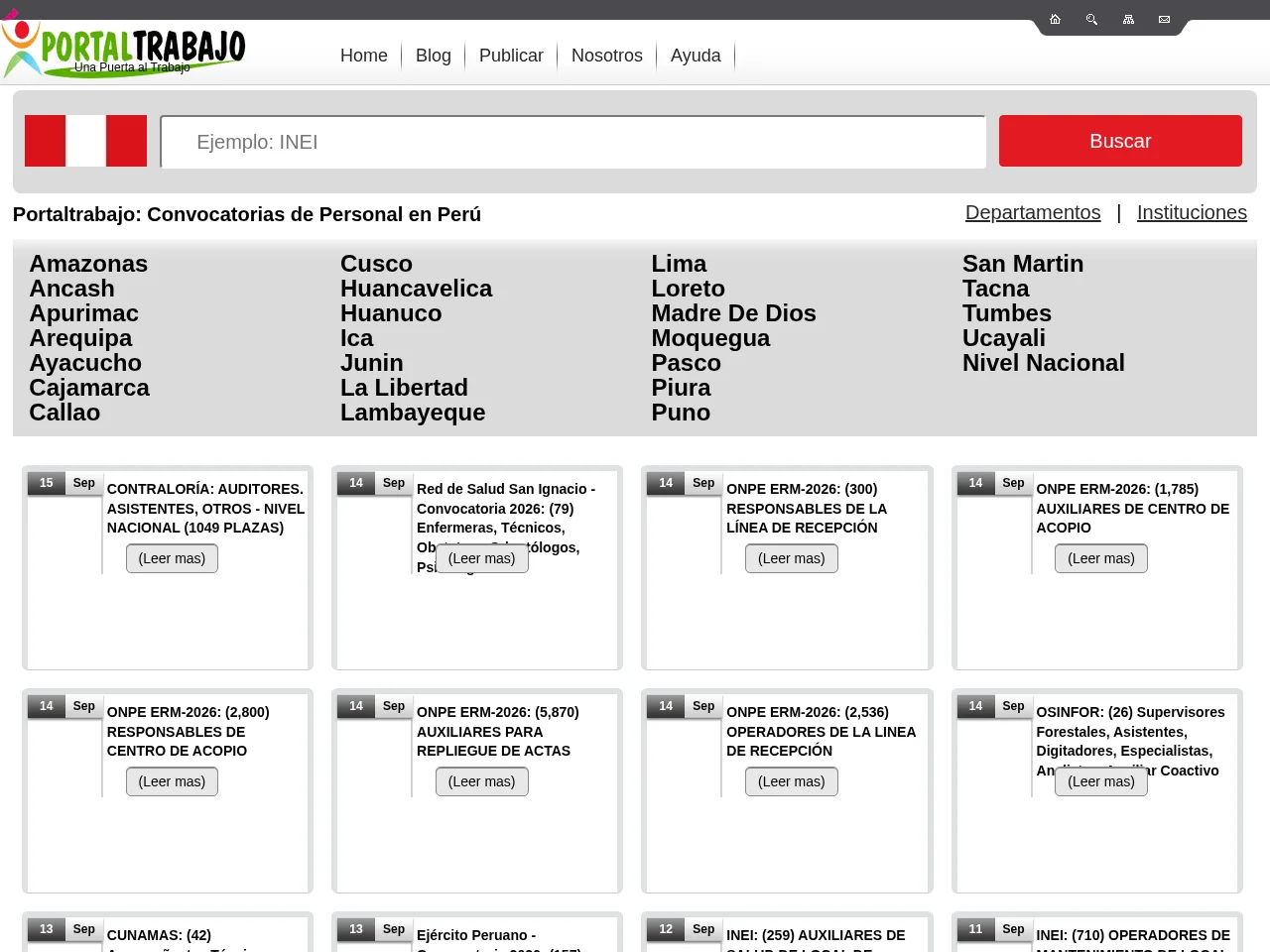Click the 'Una Puerta al Trabajo' tagline
Image resolution: width=1270 pixels, height=952 pixels.
point(132,67)
